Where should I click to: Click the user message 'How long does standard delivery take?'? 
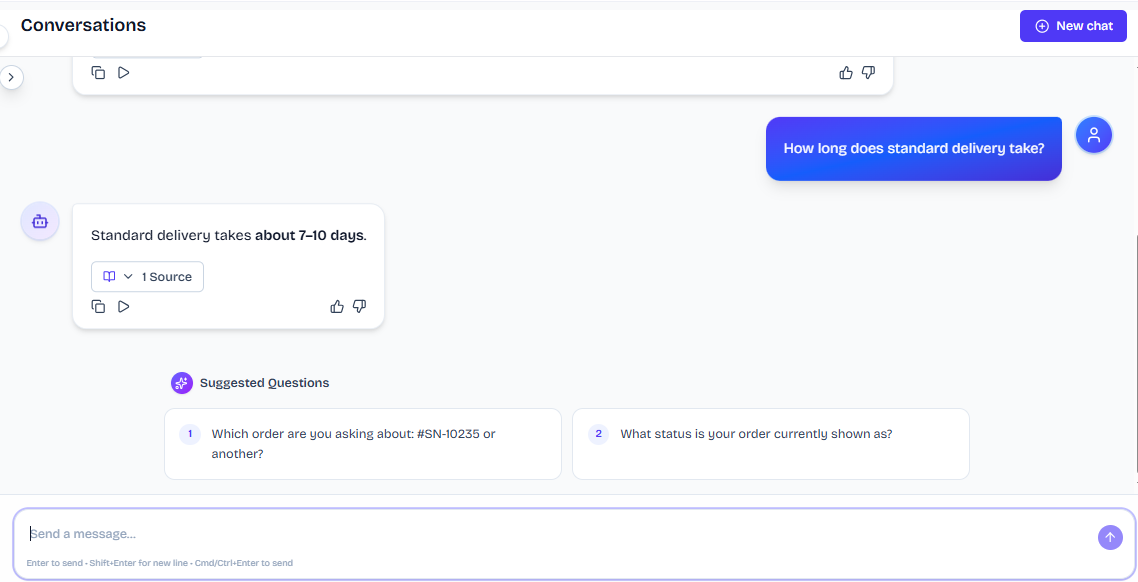pyautogui.click(x=914, y=149)
